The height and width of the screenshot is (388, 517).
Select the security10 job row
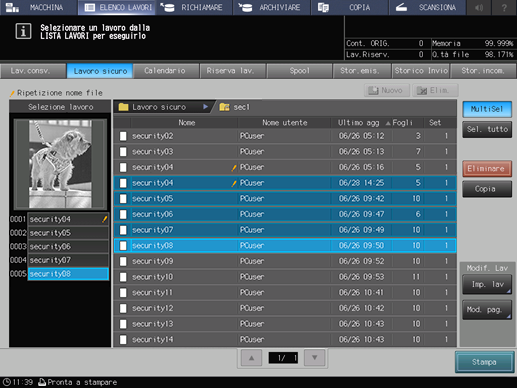coord(285,277)
